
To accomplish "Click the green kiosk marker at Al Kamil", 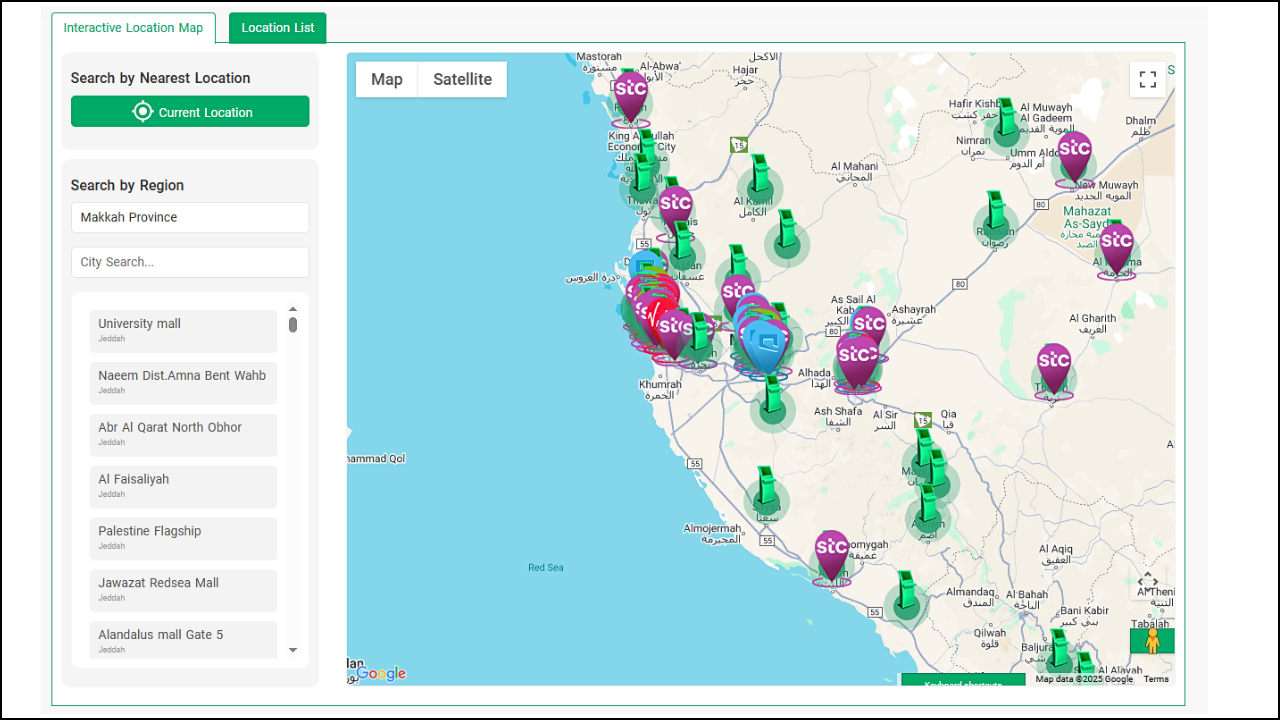I will [760, 180].
